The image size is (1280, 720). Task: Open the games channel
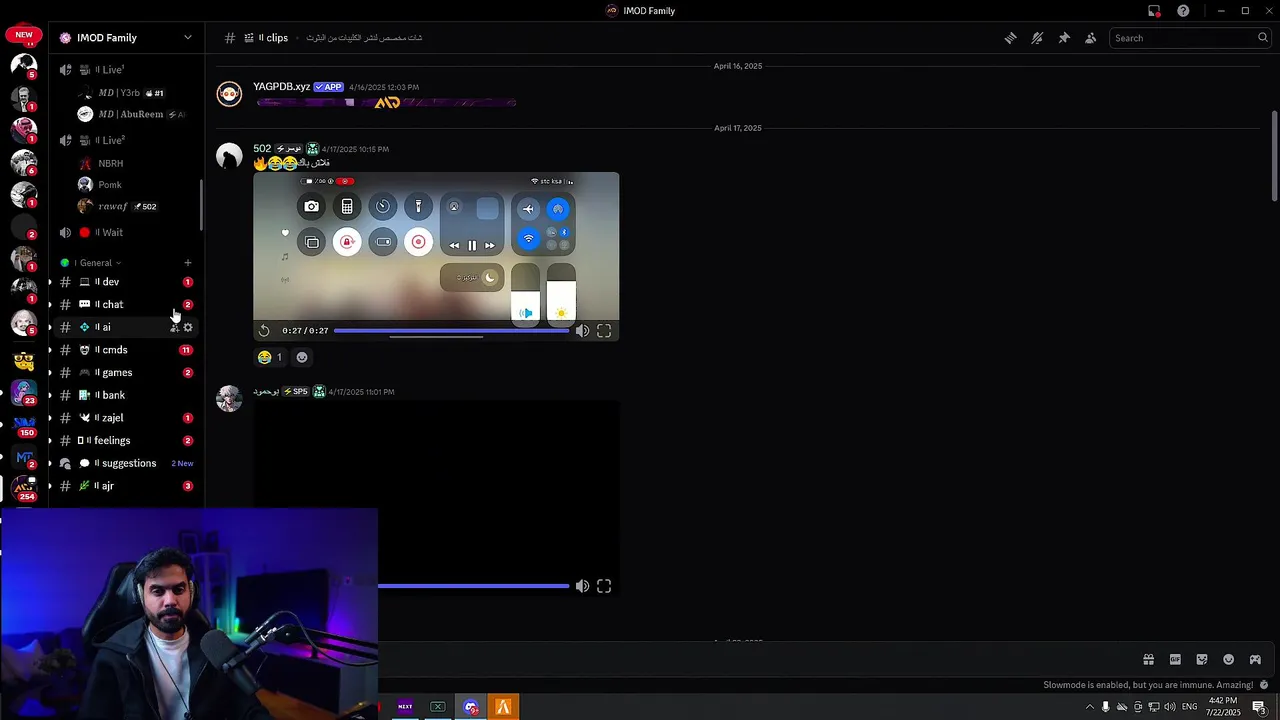[125, 372]
